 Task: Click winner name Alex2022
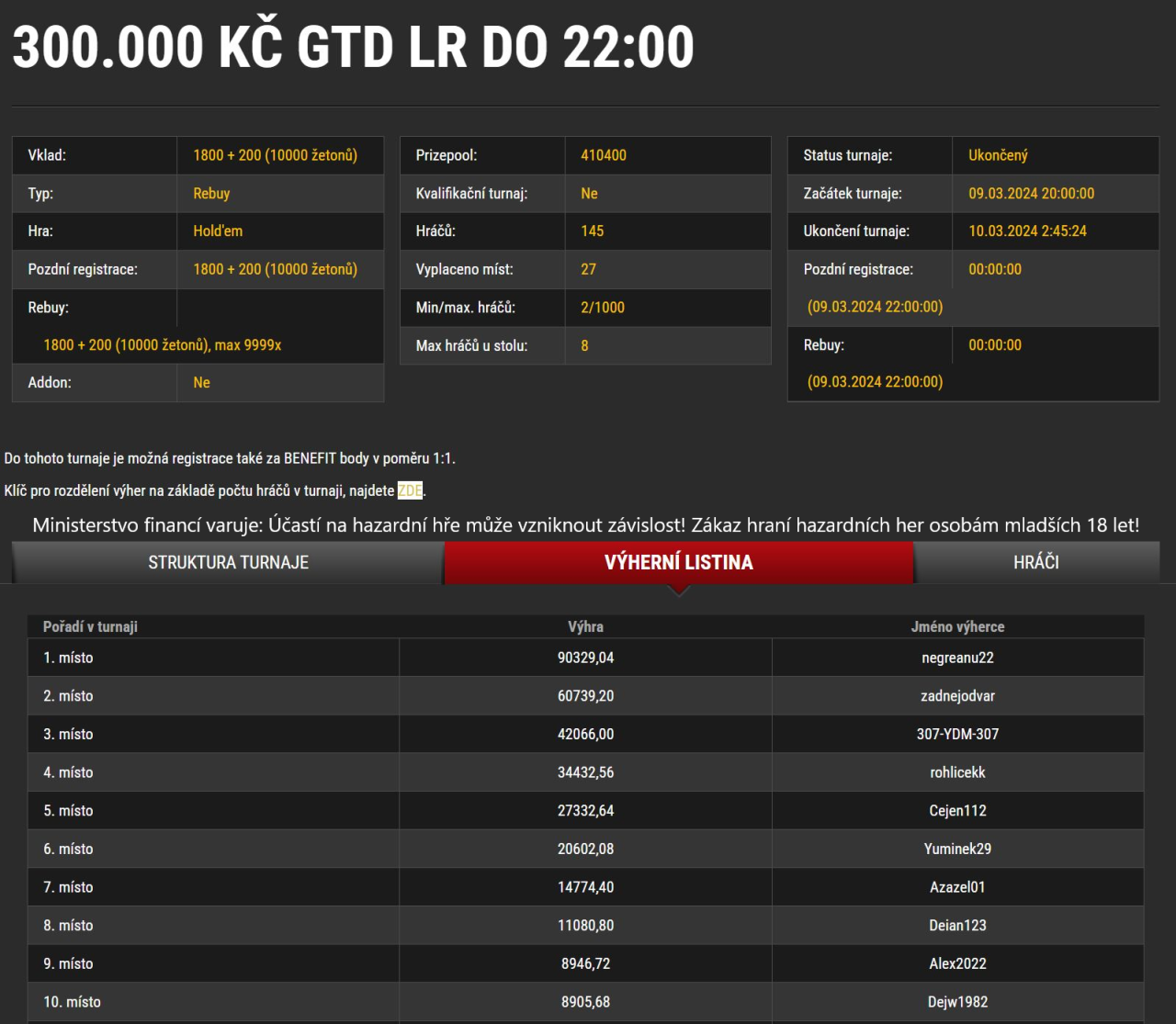point(957,963)
